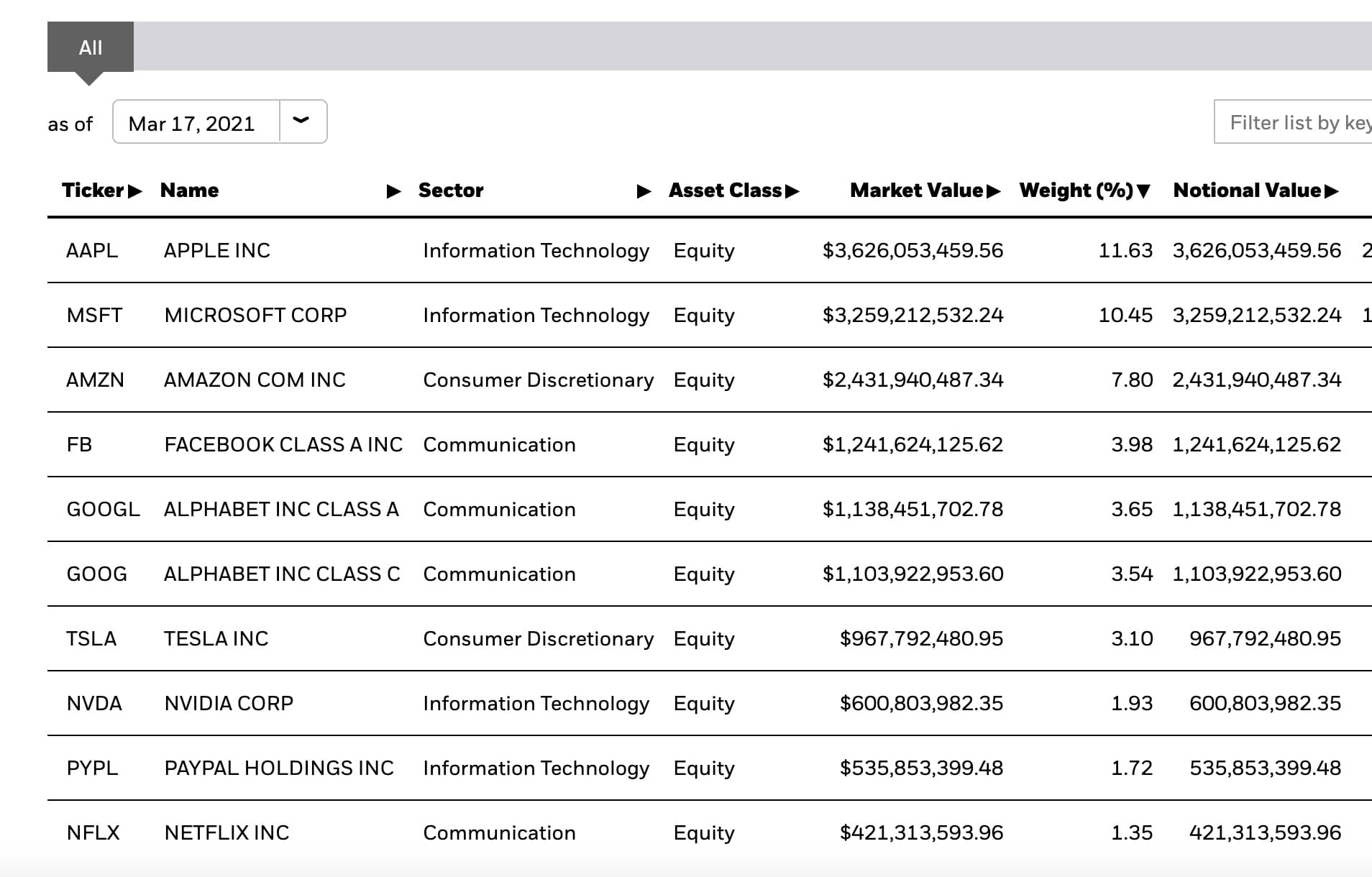This screenshot has height=877, width=1372.
Task: Click the 7.80 weight value
Action: (1132, 380)
